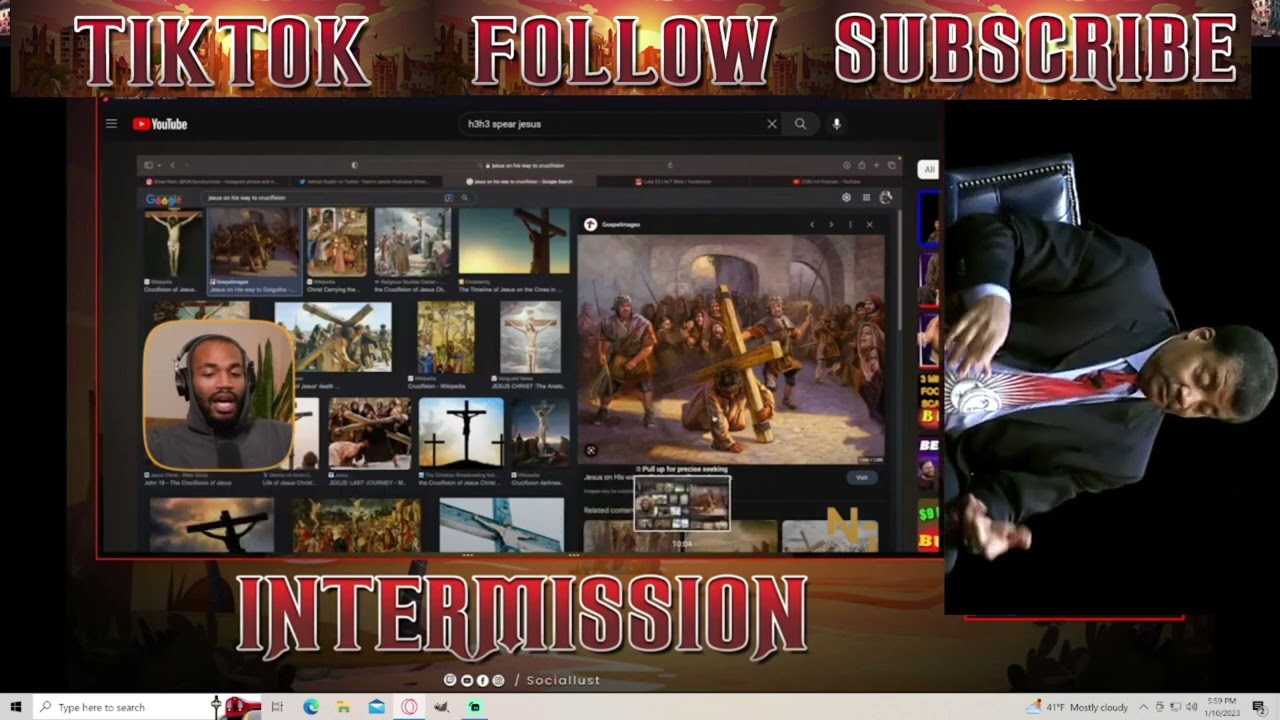The image size is (1280, 720).
Task: Open the YouTube hamburger guide menu
Action: click(x=111, y=124)
